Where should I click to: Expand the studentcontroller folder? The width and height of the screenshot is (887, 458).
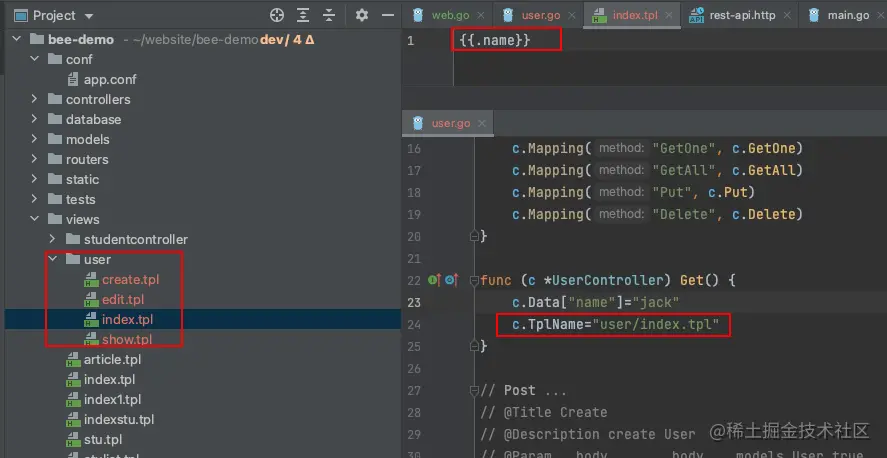(x=53, y=239)
